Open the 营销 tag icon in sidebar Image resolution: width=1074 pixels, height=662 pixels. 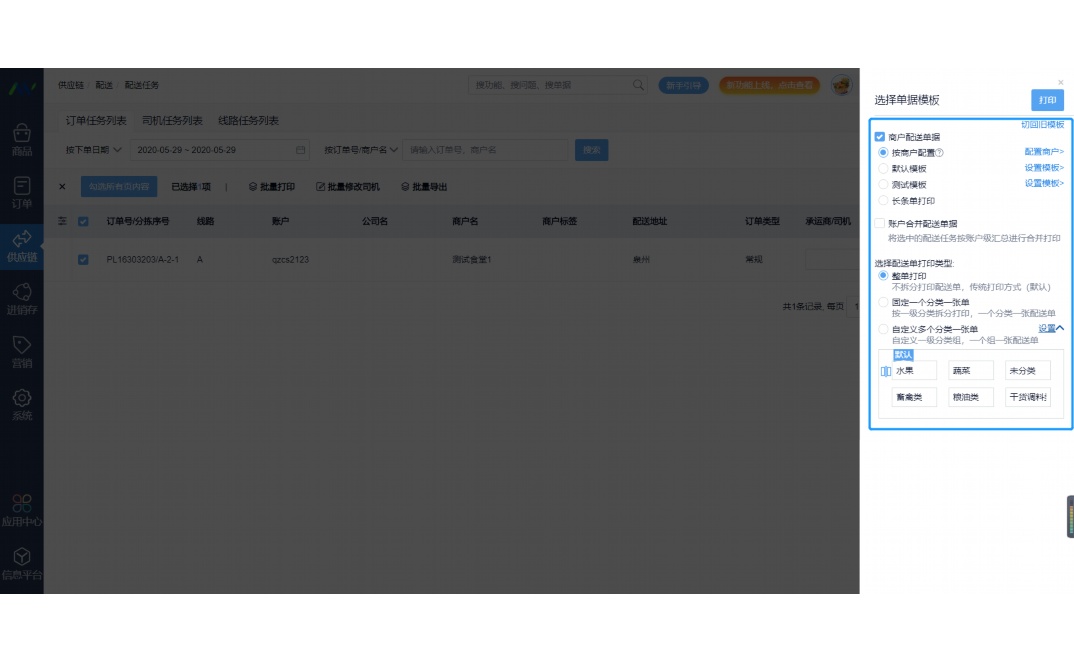click(x=21, y=345)
